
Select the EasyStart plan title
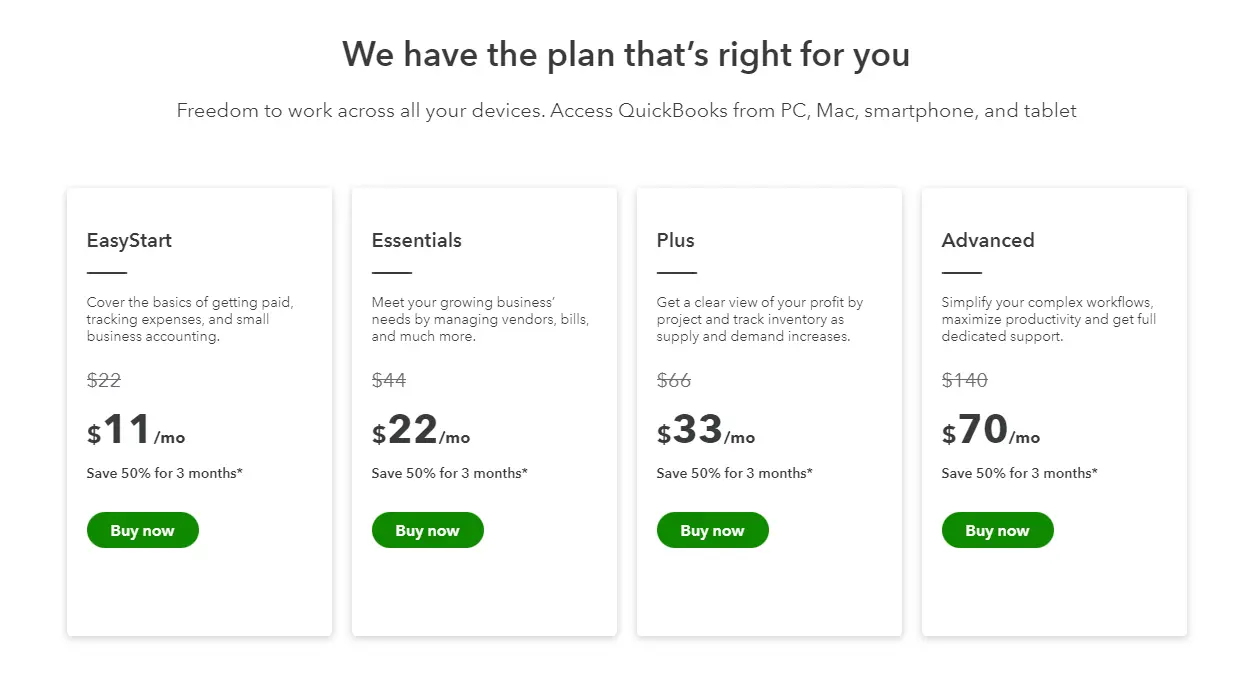pos(129,240)
